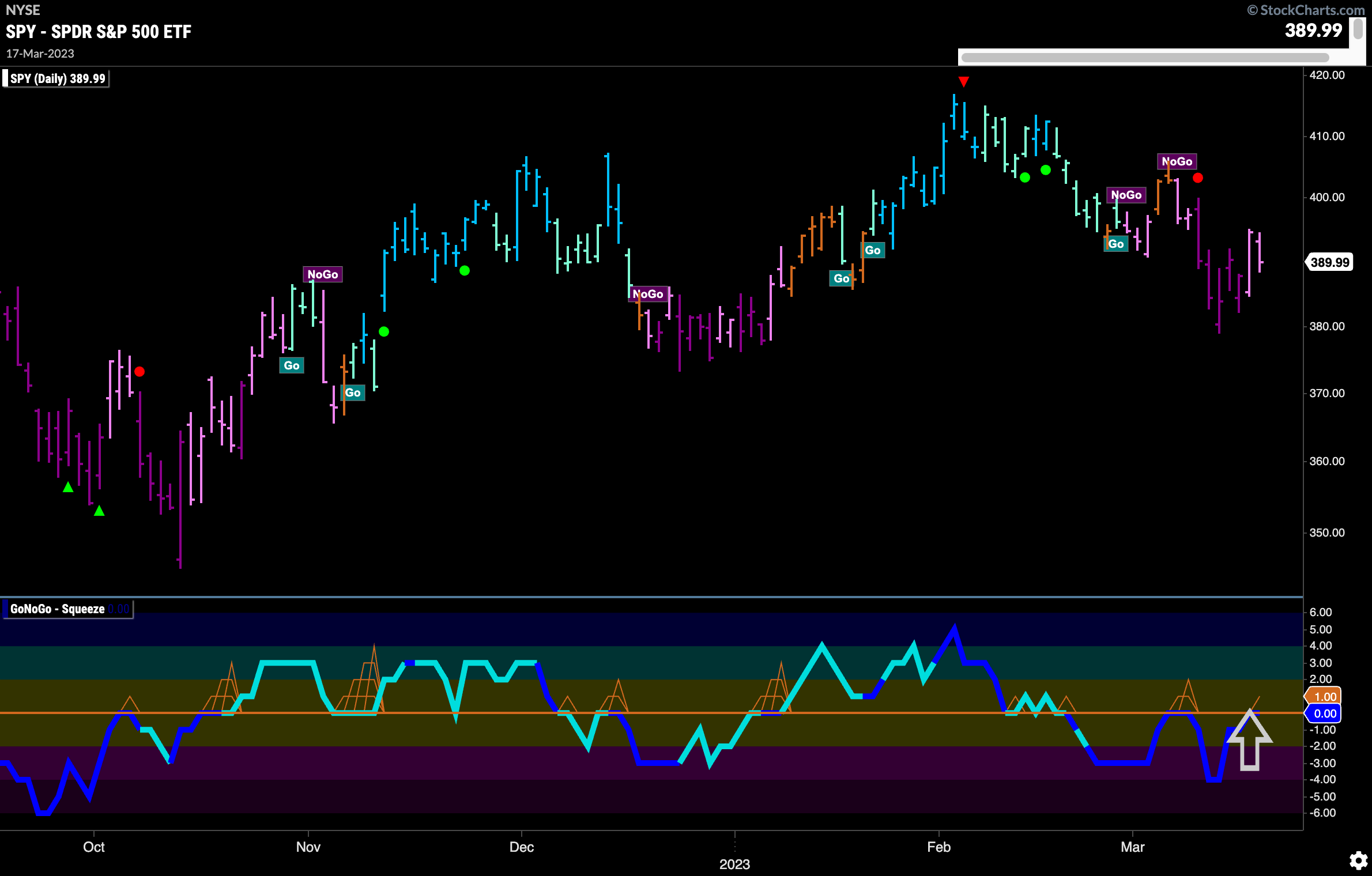Click the Go label in early November
This screenshot has height=876, width=1372.
click(353, 393)
